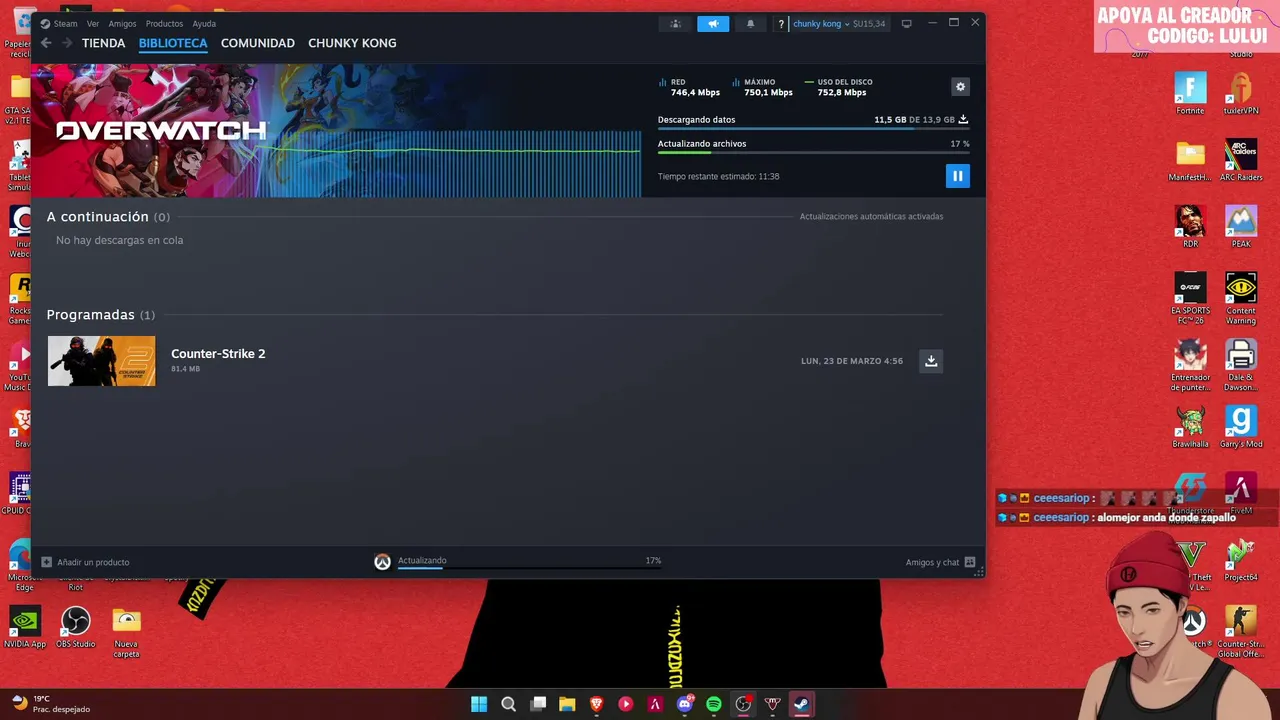Open the COMUNIDAD tab
The width and height of the screenshot is (1280, 720).
(258, 43)
